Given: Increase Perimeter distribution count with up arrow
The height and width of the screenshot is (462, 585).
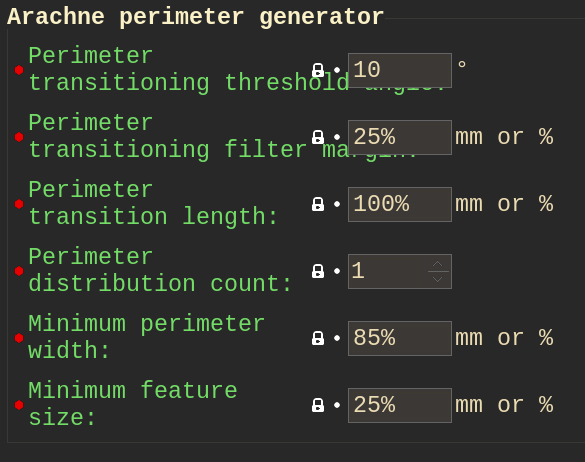Looking at the screenshot, I should (438, 264).
